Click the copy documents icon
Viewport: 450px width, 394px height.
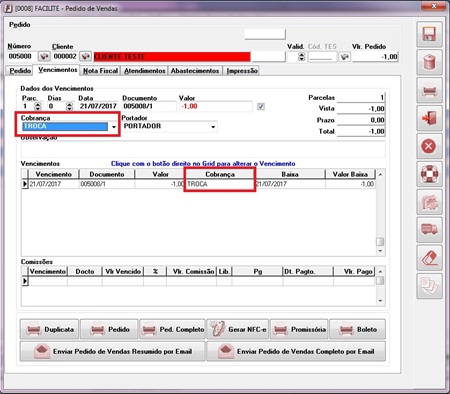(x=429, y=286)
